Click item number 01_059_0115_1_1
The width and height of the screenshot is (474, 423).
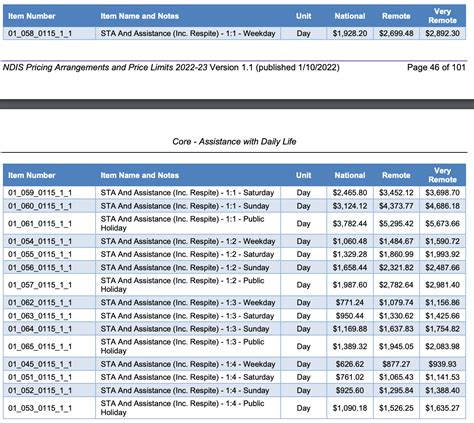tap(40, 193)
